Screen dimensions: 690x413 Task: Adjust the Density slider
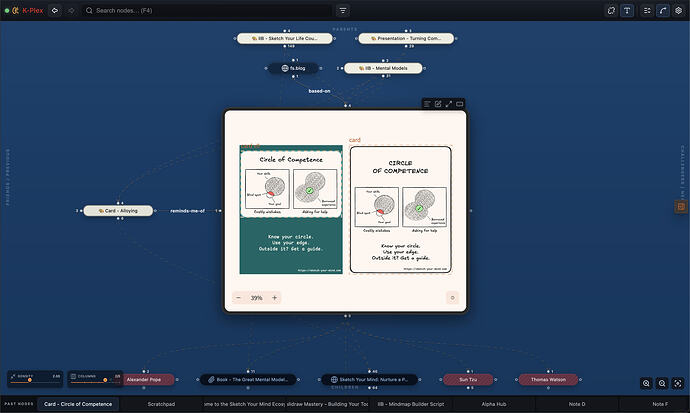click(35, 380)
